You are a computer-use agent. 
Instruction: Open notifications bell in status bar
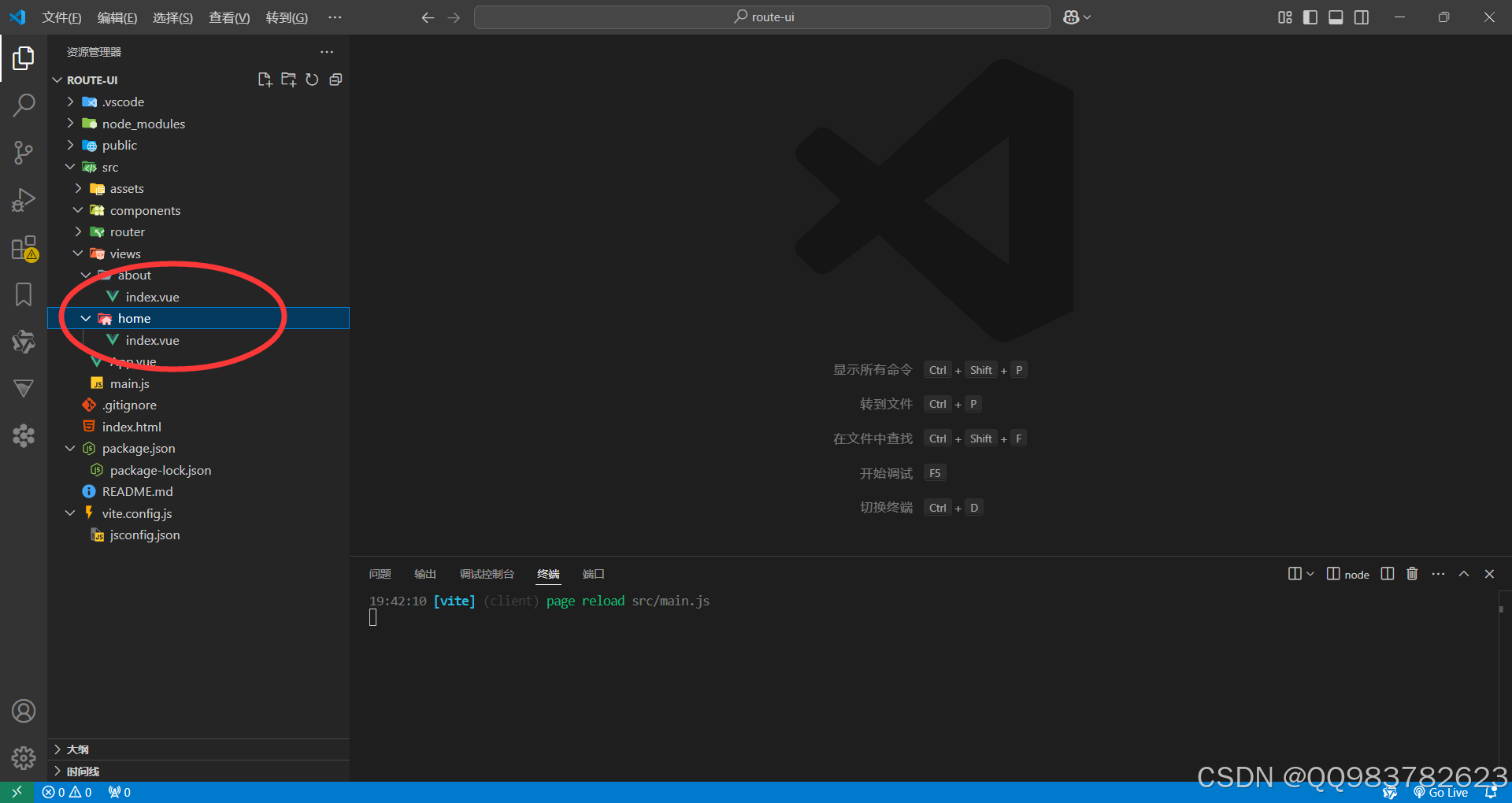pos(1491,793)
